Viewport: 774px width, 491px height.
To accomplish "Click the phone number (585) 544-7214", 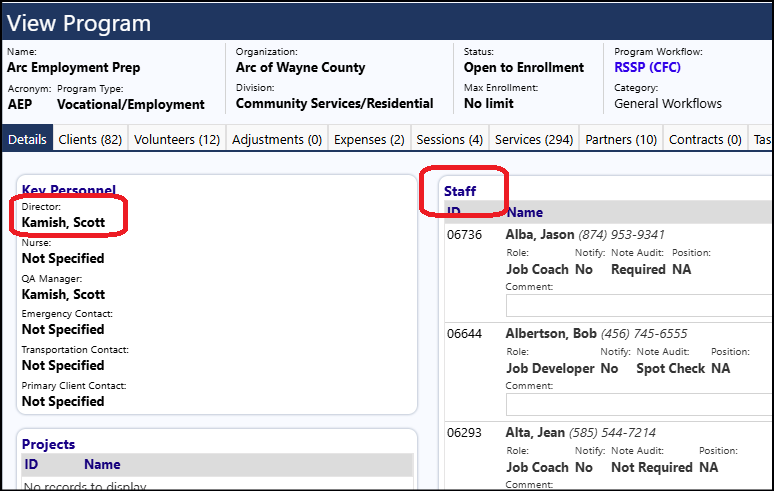I will [x=613, y=433].
